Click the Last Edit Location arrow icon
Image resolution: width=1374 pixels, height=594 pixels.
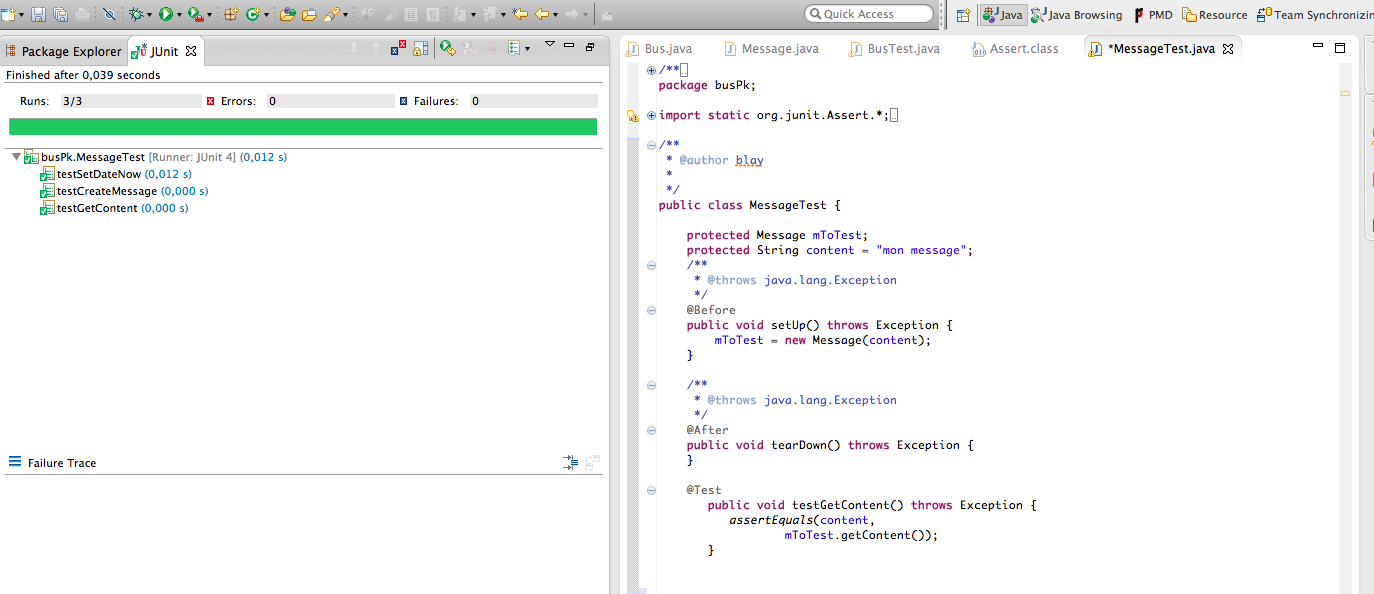(519, 14)
